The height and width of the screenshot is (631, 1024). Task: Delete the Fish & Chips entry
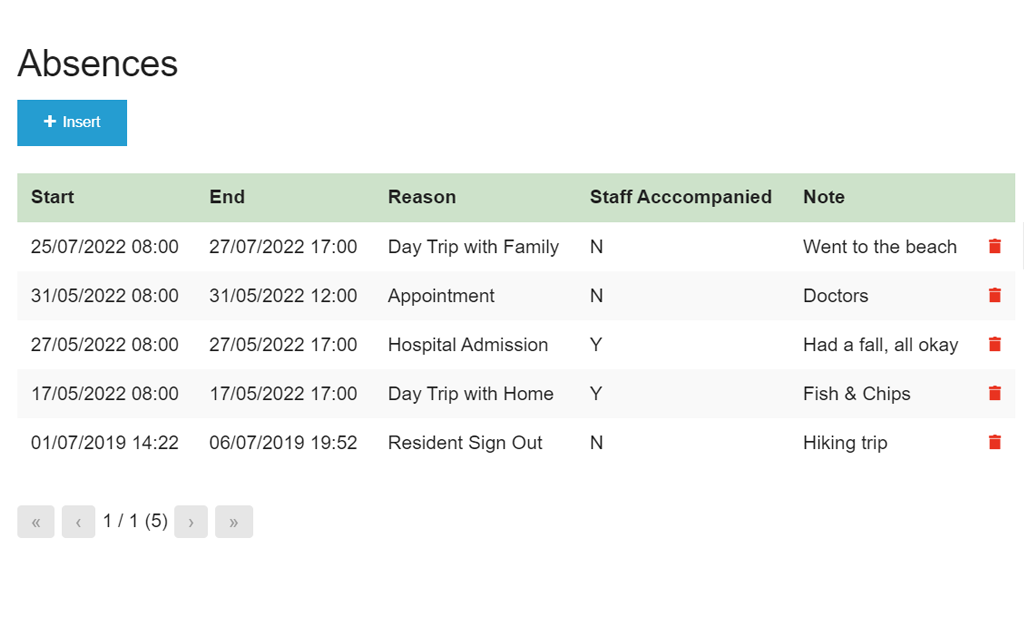[x=995, y=393]
